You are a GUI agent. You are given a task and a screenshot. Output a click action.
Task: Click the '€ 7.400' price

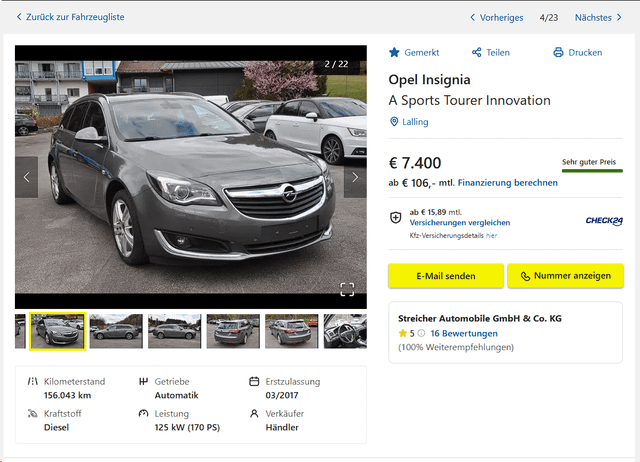[x=415, y=163]
